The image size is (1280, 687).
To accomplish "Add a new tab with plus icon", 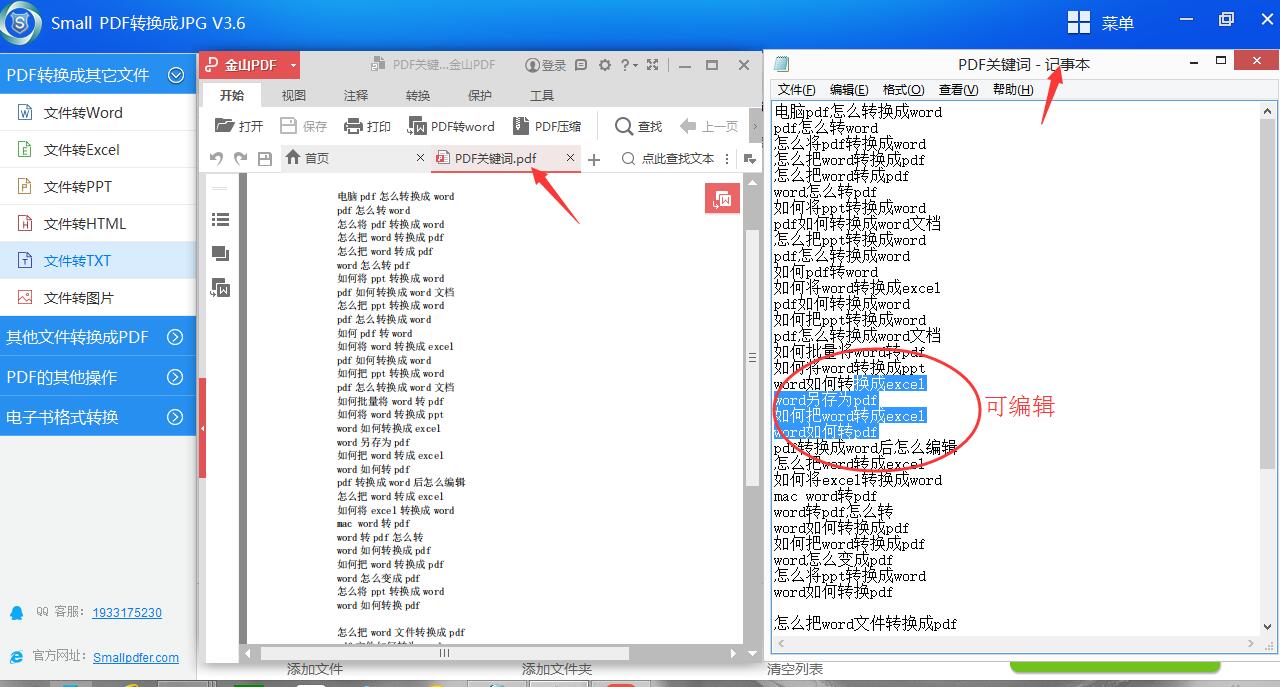I will click(x=594, y=159).
